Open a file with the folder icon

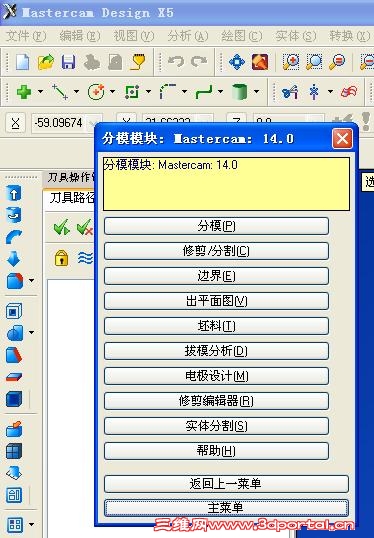point(46,62)
